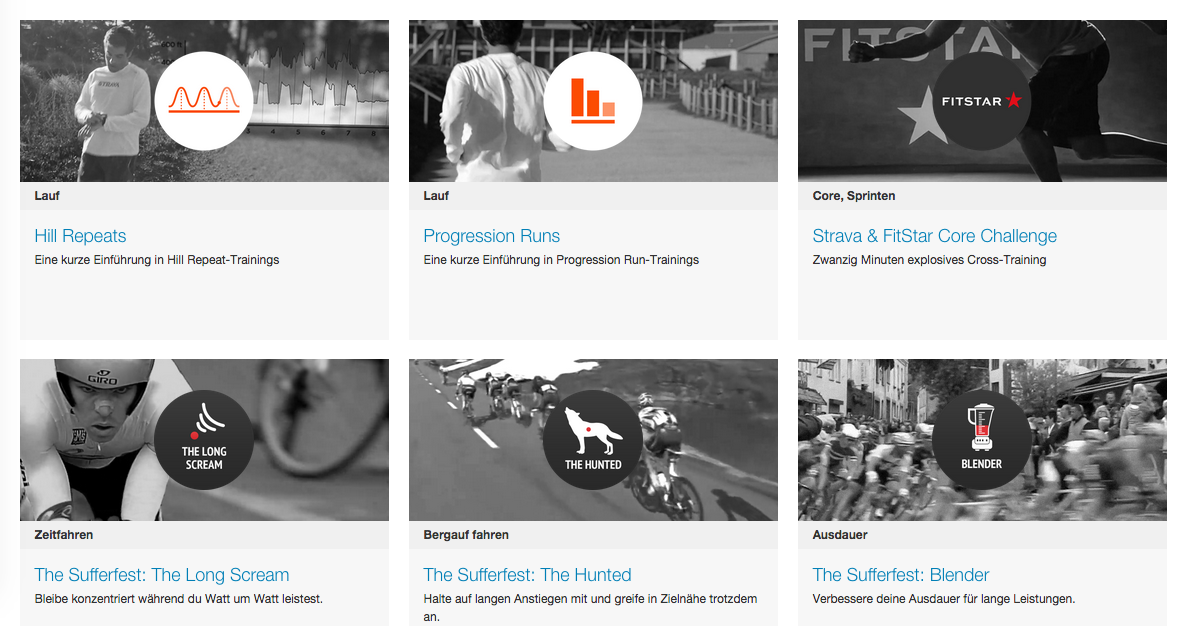Click The Hunted wolf badge
The height and width of the screenshot is (626, 1178).
(x=593, y=440)
